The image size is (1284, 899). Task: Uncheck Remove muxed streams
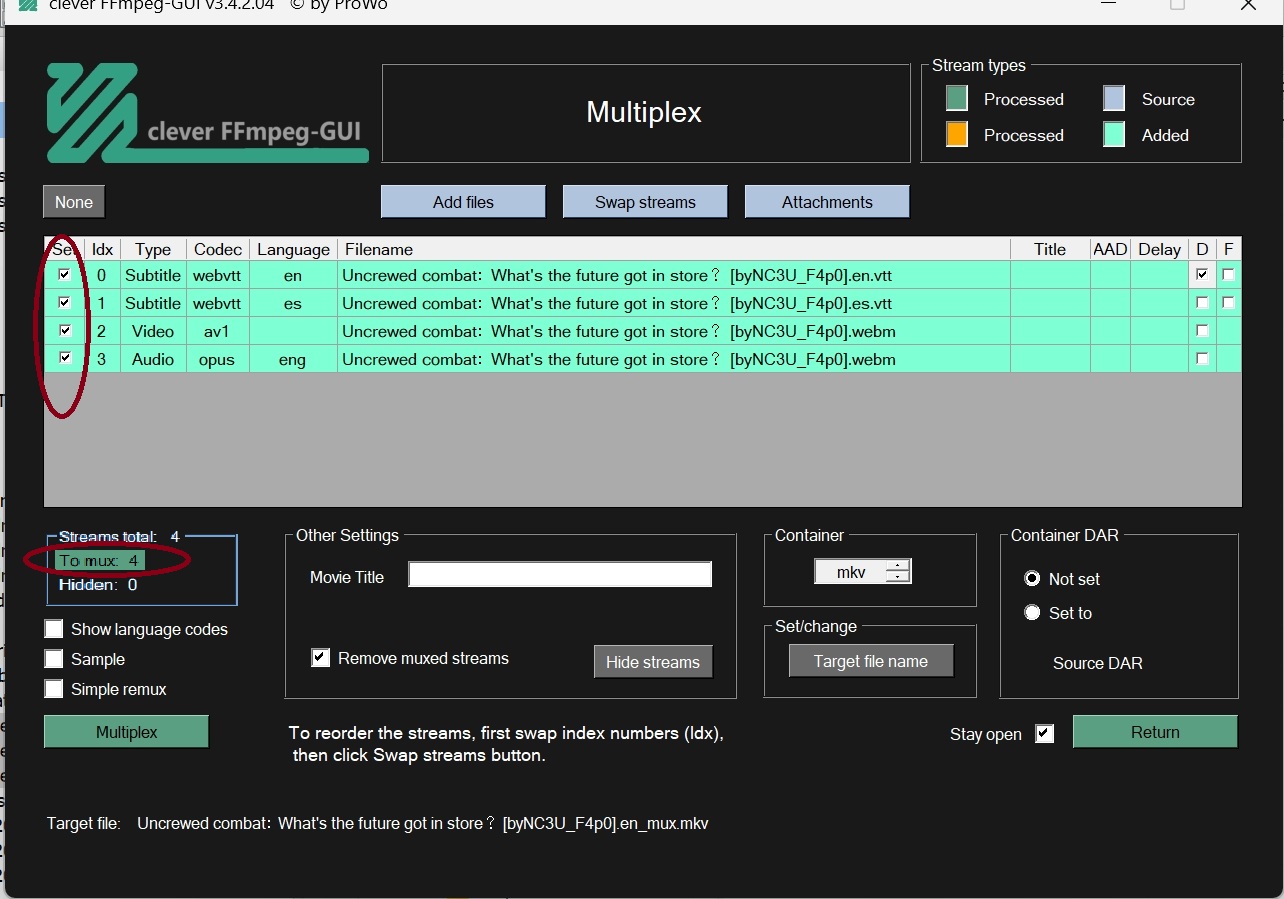pos(320,658)
